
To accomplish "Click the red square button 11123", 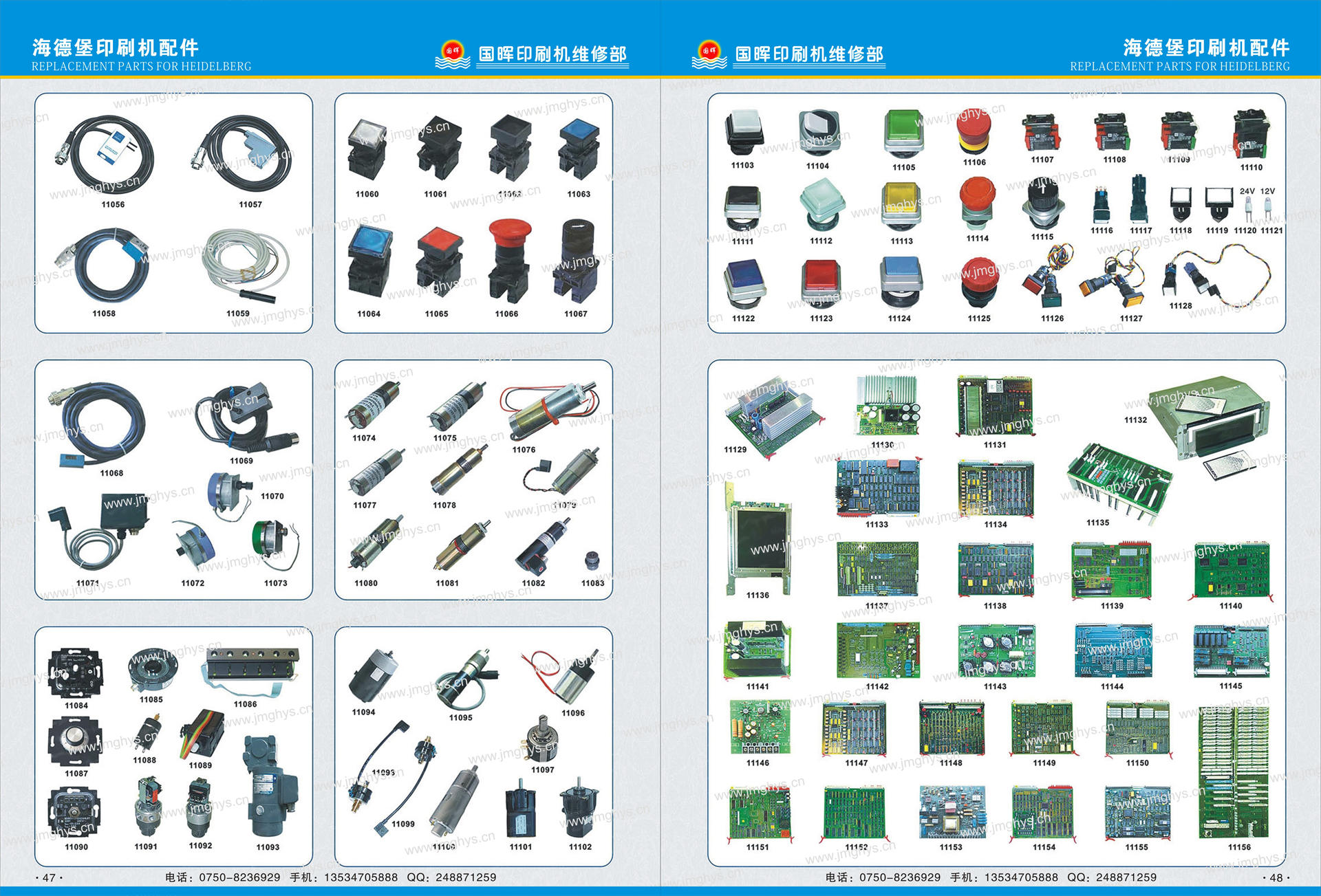I will (x=821, y=283).
